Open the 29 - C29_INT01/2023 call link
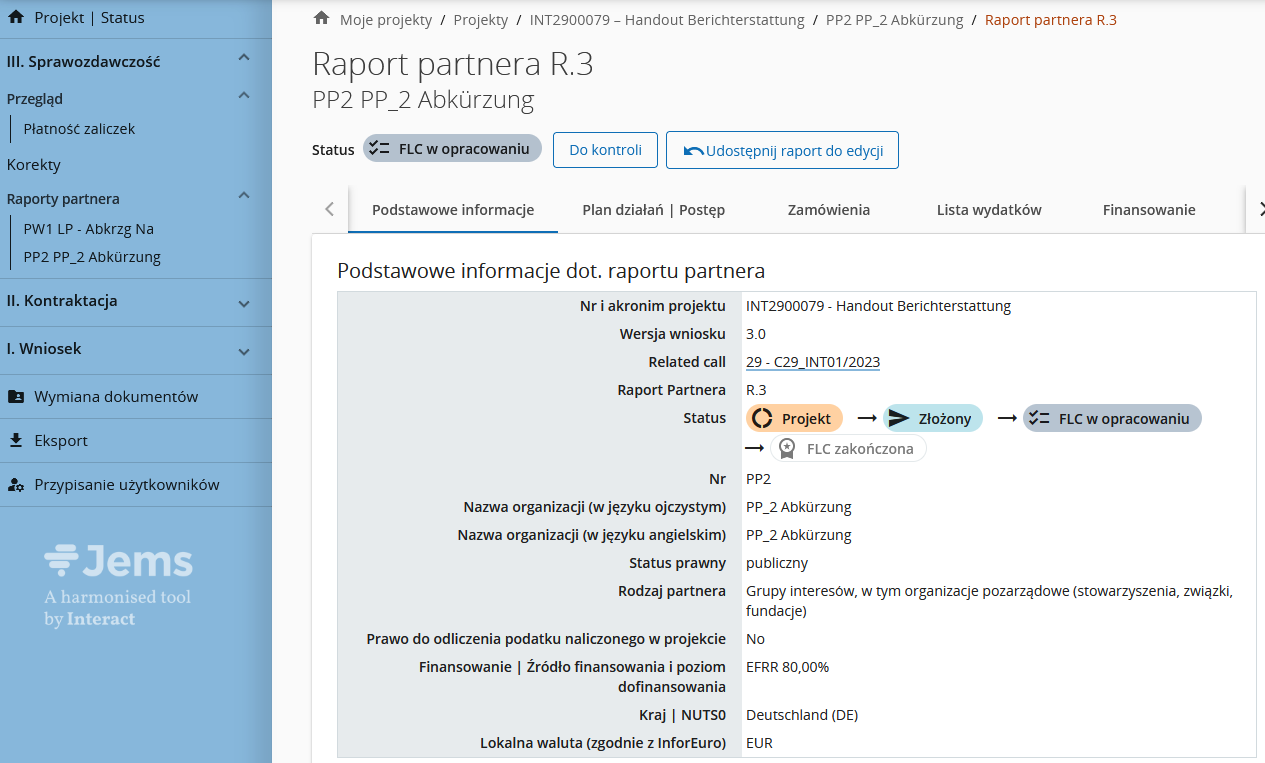1265x763 pixels. point(812,362)
